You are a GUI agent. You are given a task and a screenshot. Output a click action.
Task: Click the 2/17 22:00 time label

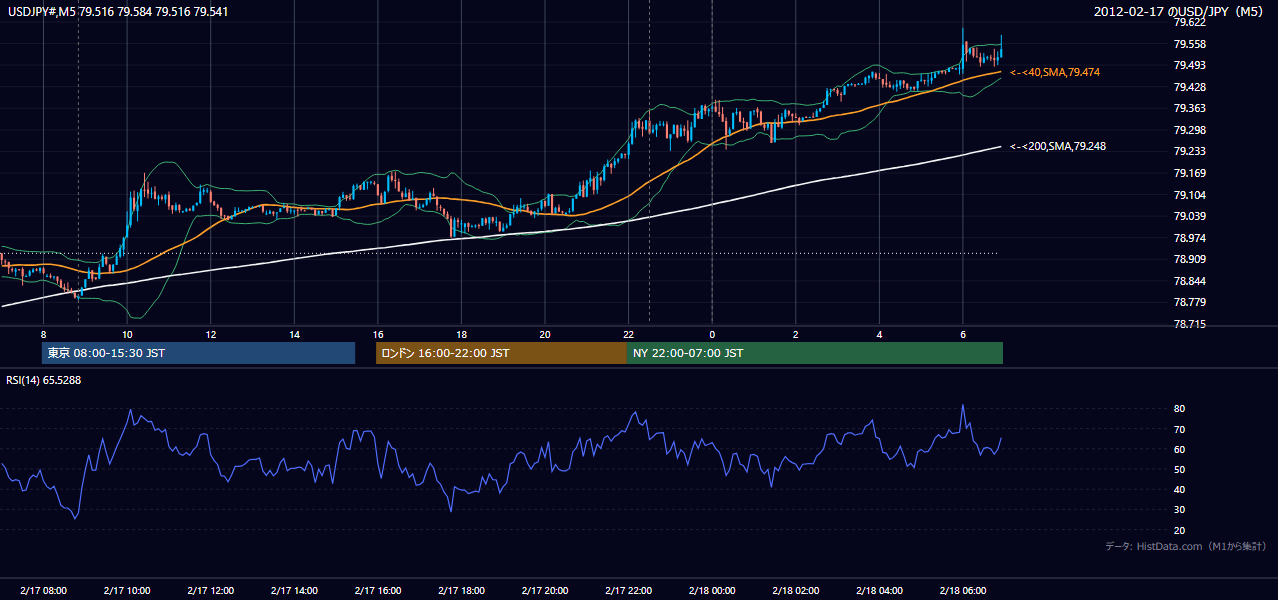[x=628, y=591]
